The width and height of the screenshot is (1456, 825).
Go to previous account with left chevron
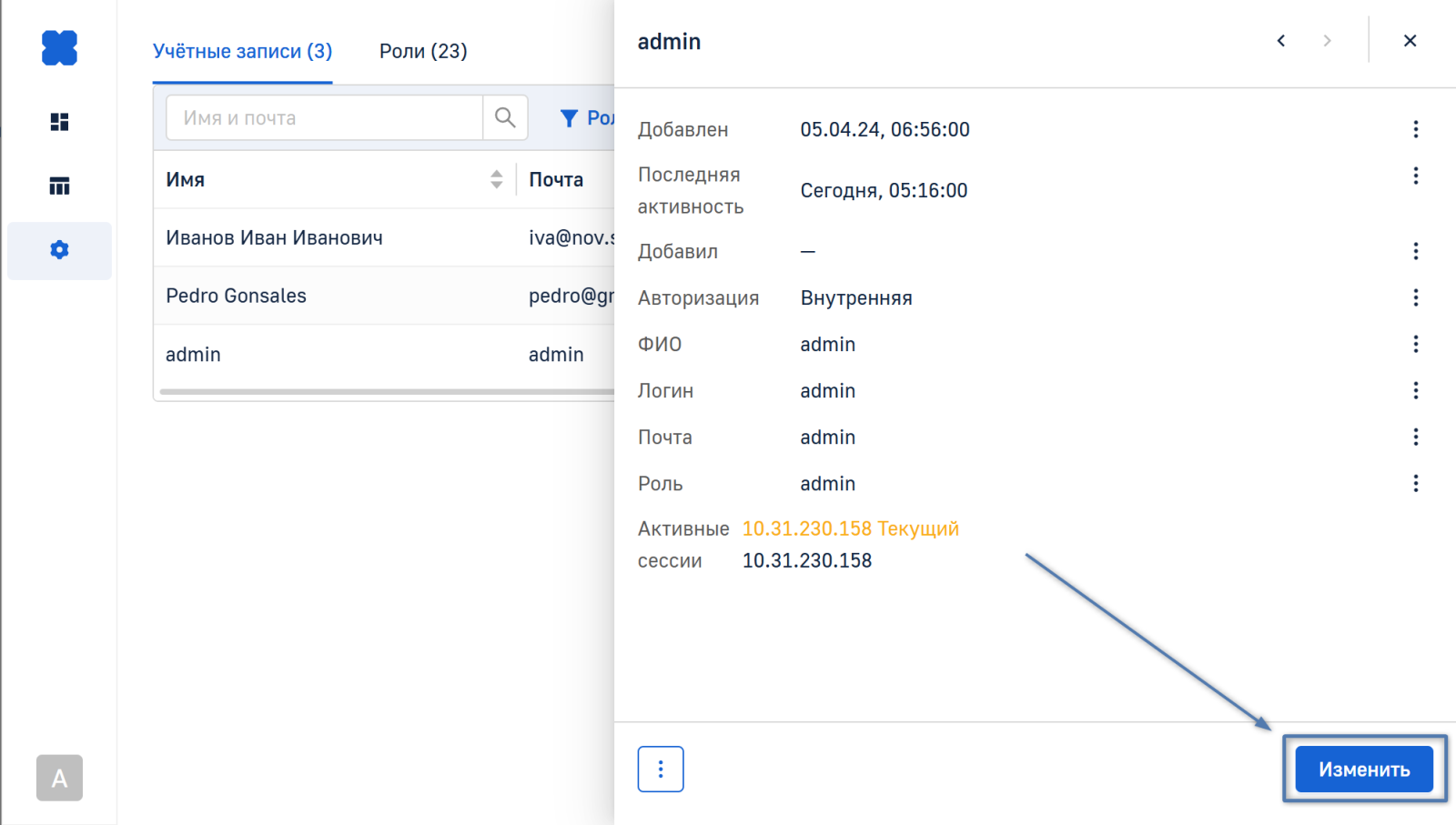(x=1281, y=41)
